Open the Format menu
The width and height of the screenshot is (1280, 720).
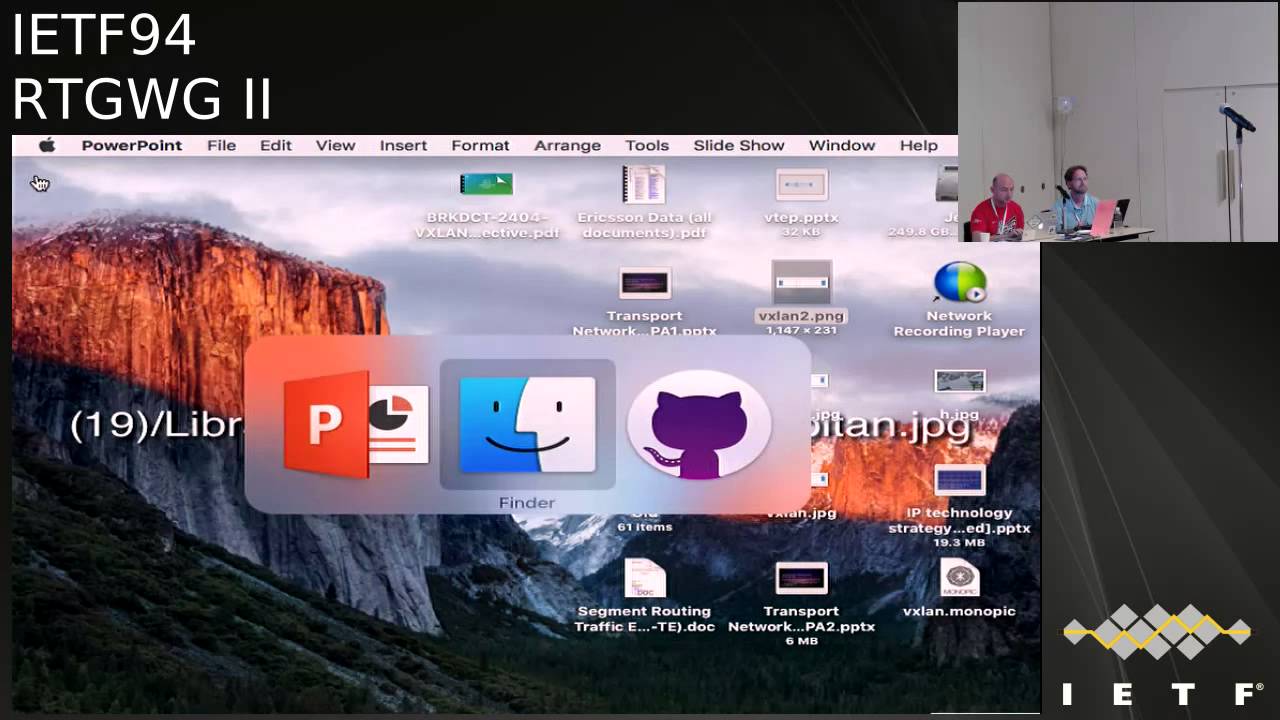(x=480, y=145)
